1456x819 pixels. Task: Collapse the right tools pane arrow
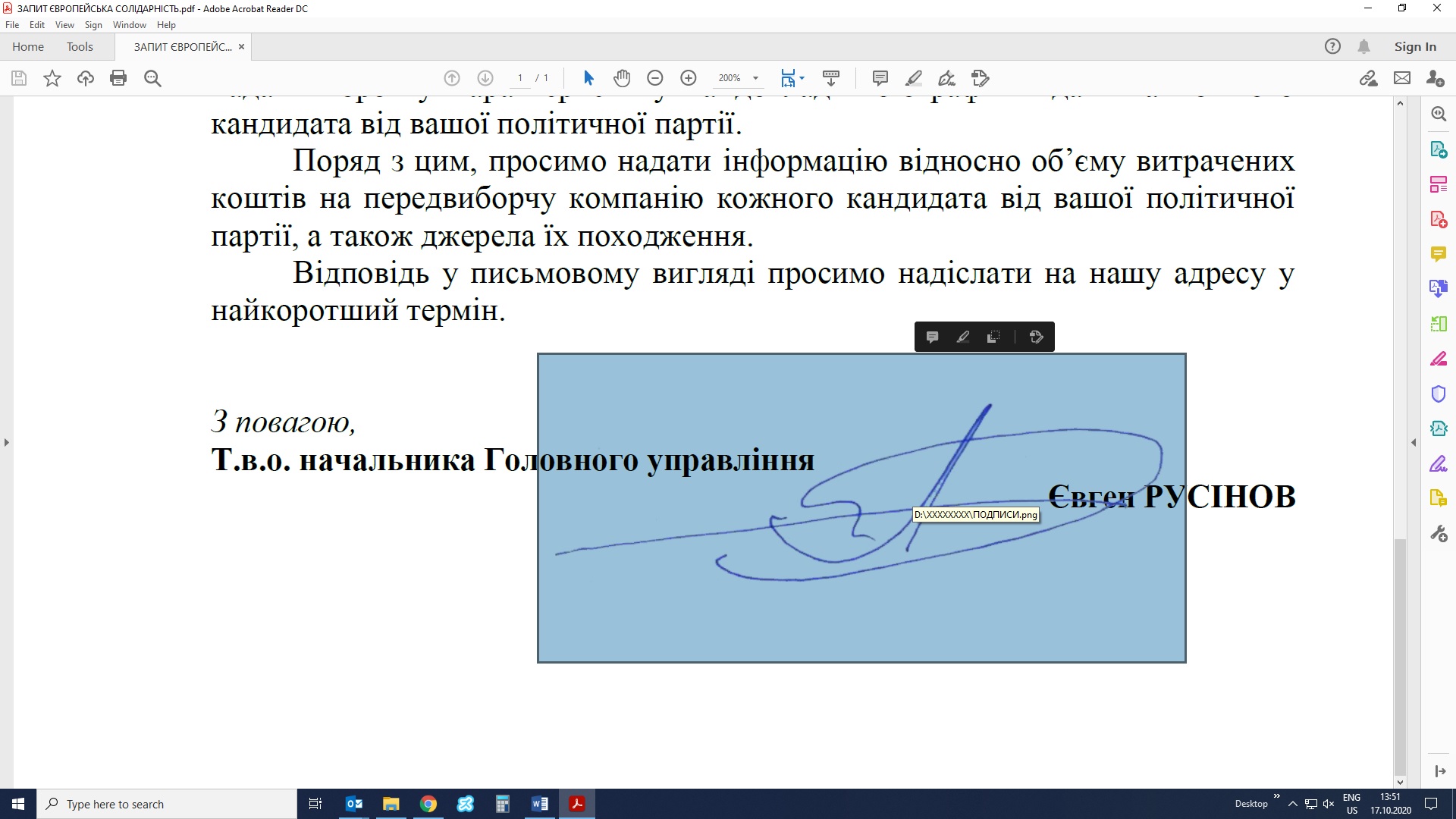click(x=1414, y=442)
